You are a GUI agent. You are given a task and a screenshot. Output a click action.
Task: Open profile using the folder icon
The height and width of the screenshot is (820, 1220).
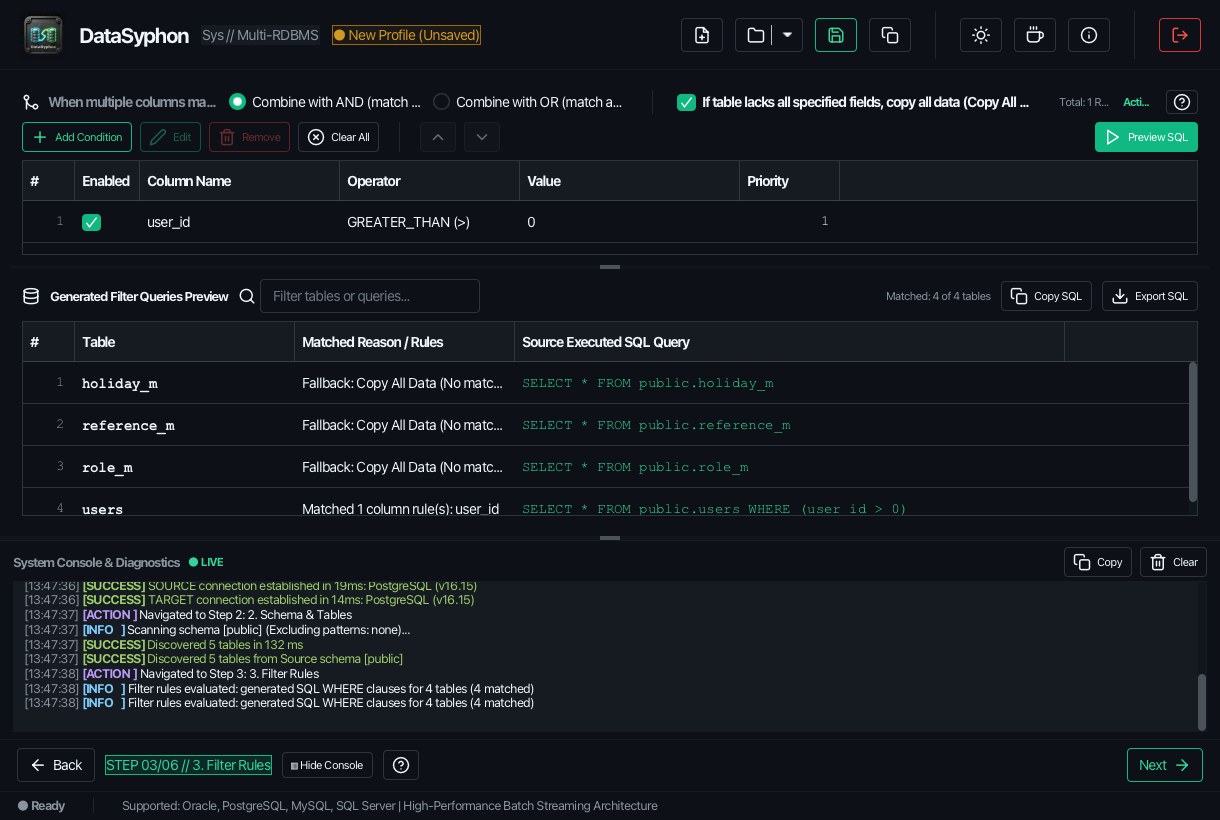(756, 35)
